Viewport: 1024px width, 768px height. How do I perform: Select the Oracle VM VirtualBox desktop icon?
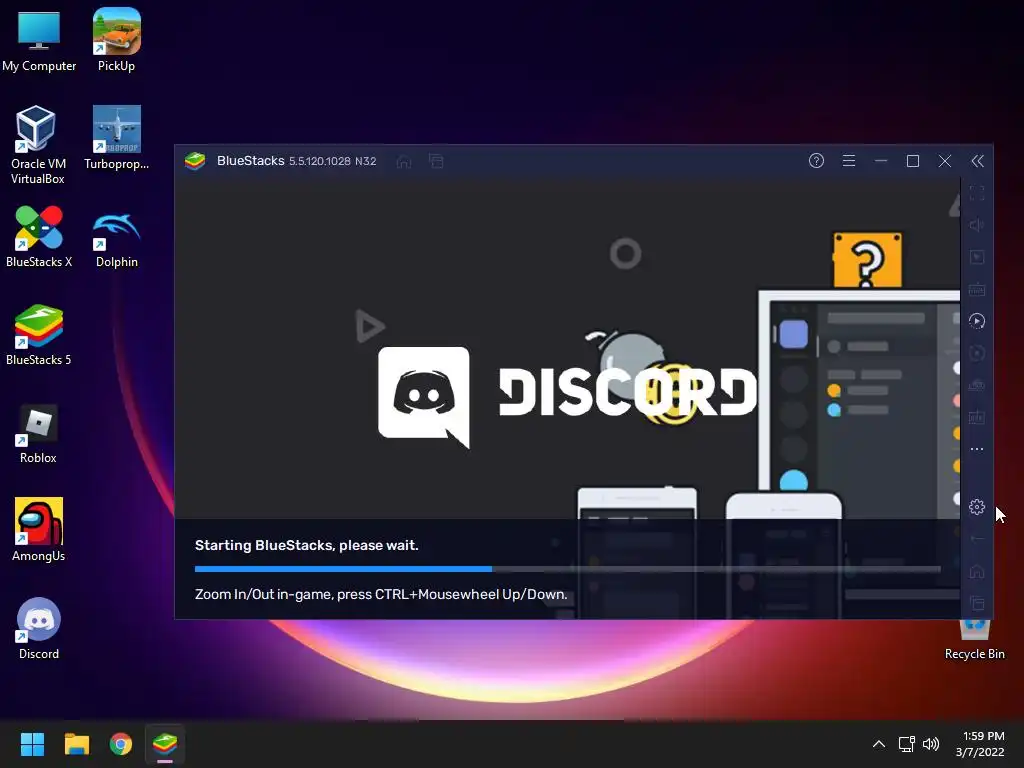click(x=37, y=145)
